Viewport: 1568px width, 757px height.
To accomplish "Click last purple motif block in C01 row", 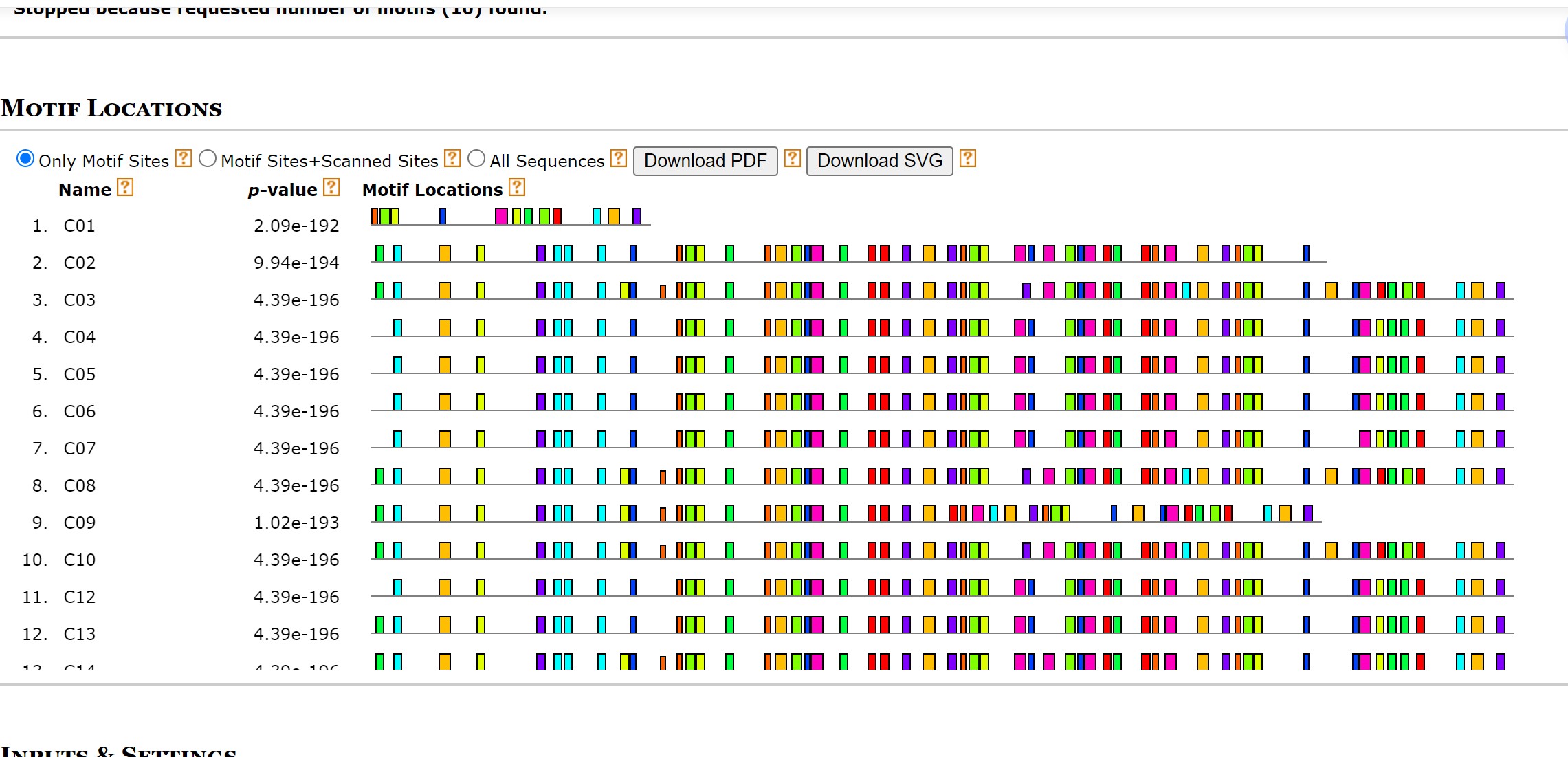I will click(637, 217).
